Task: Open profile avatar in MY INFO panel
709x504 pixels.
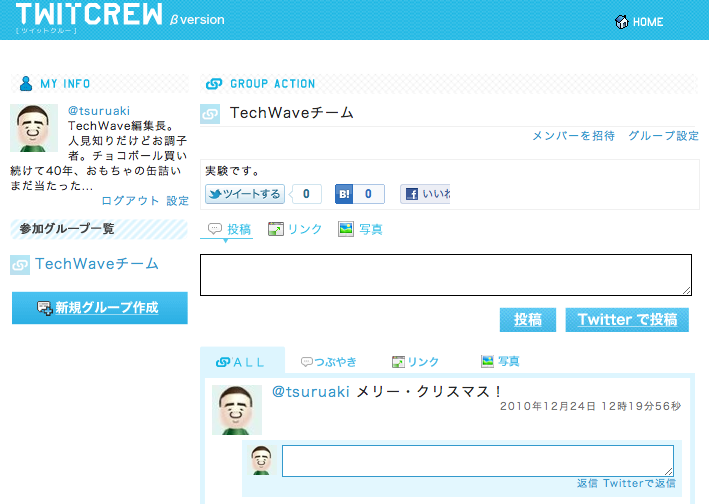Action: (34, 128)
